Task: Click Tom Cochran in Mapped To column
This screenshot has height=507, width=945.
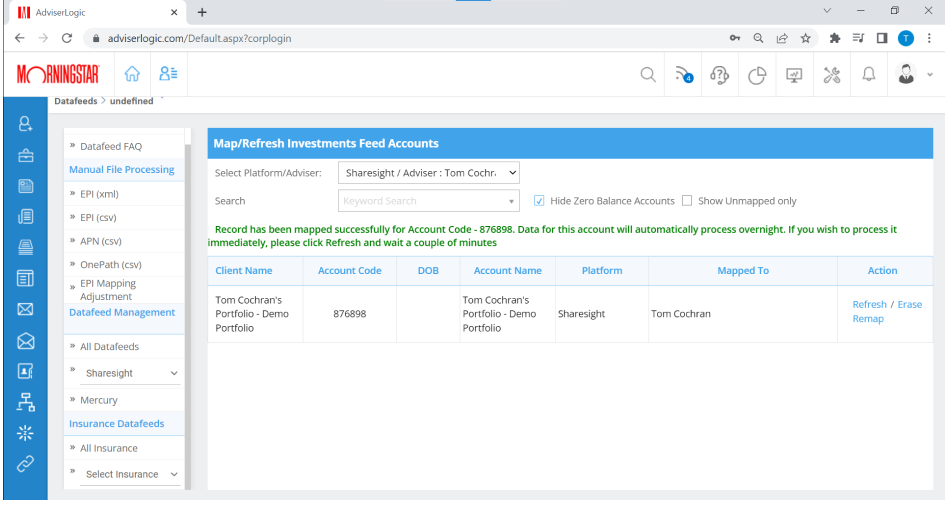Action: point(680,314)
